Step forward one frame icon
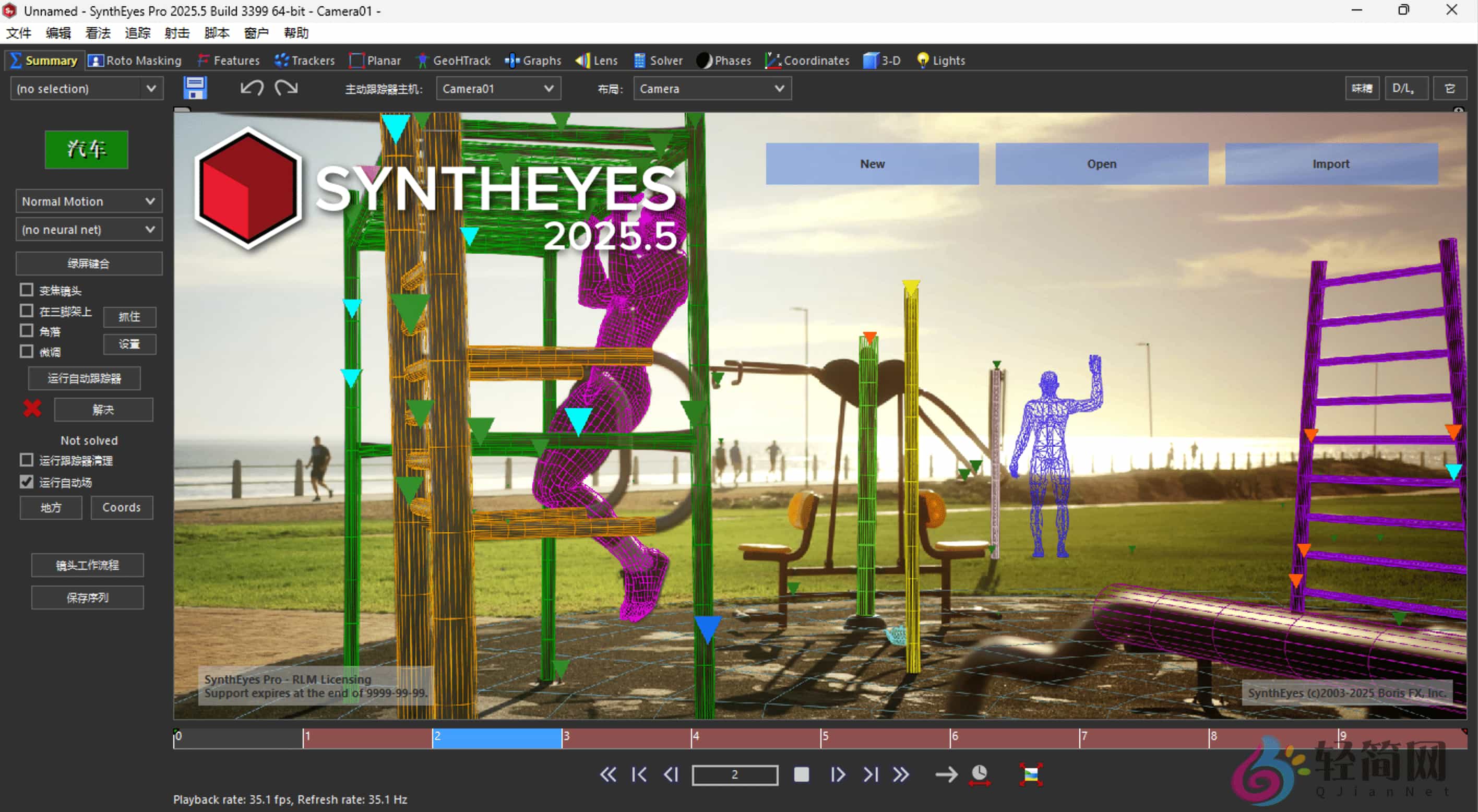 pos(838,775)
